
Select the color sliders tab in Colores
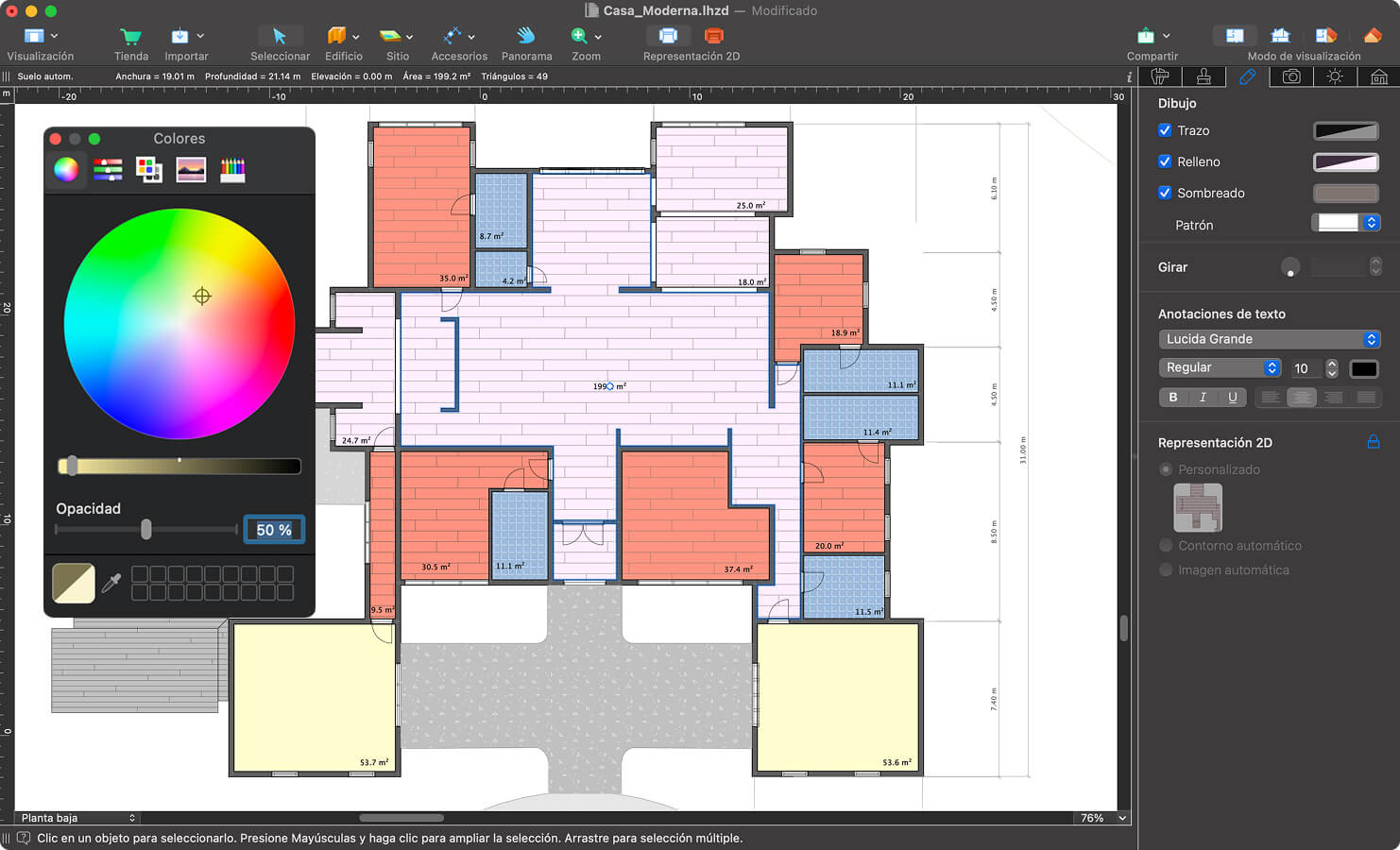pyautogui.click(x=108, y=169)
